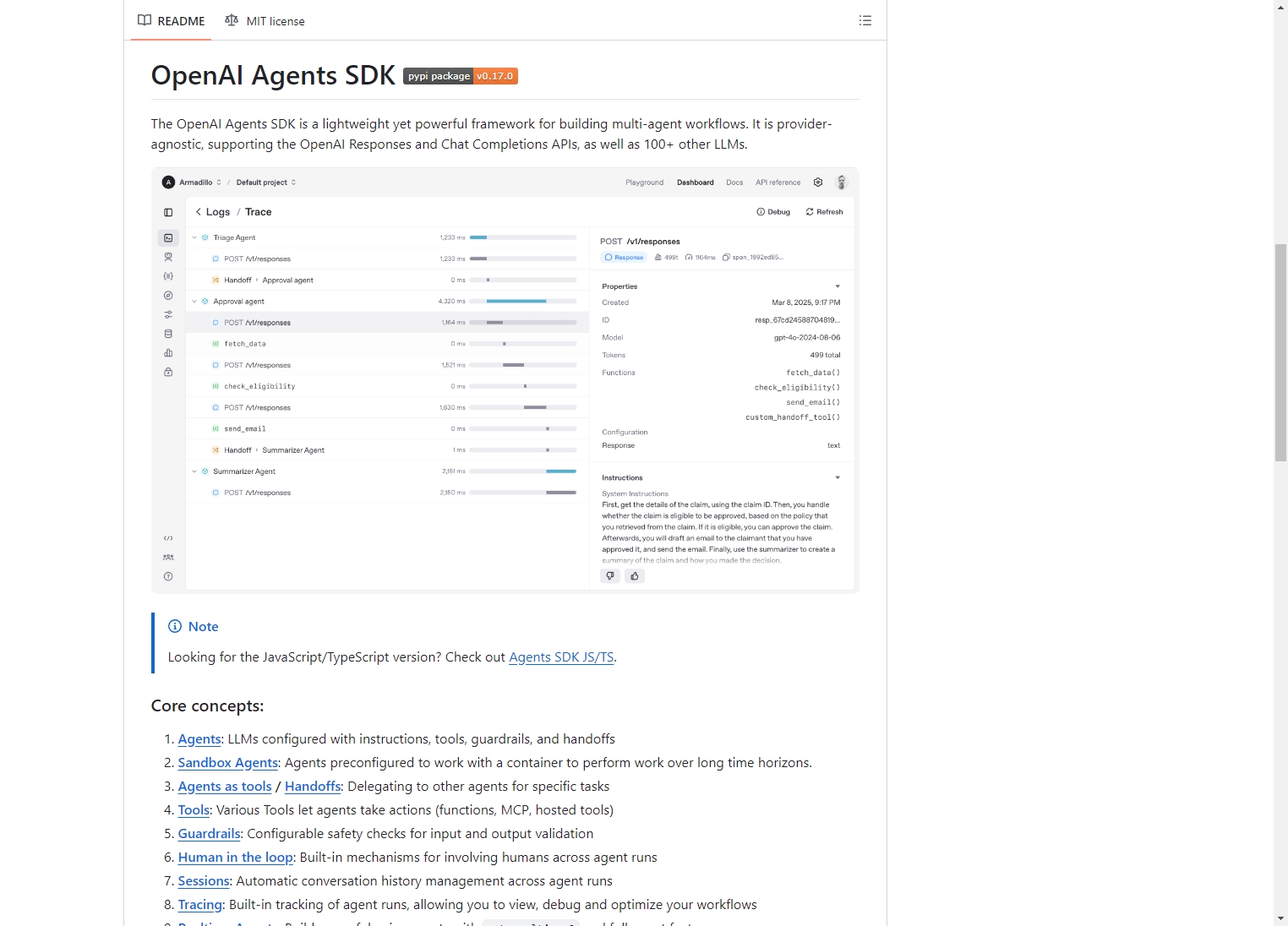Collapse the Instructions section arrow
Image resolution: width=1288 pixels, height=926 pixels.
pos(838,478)
